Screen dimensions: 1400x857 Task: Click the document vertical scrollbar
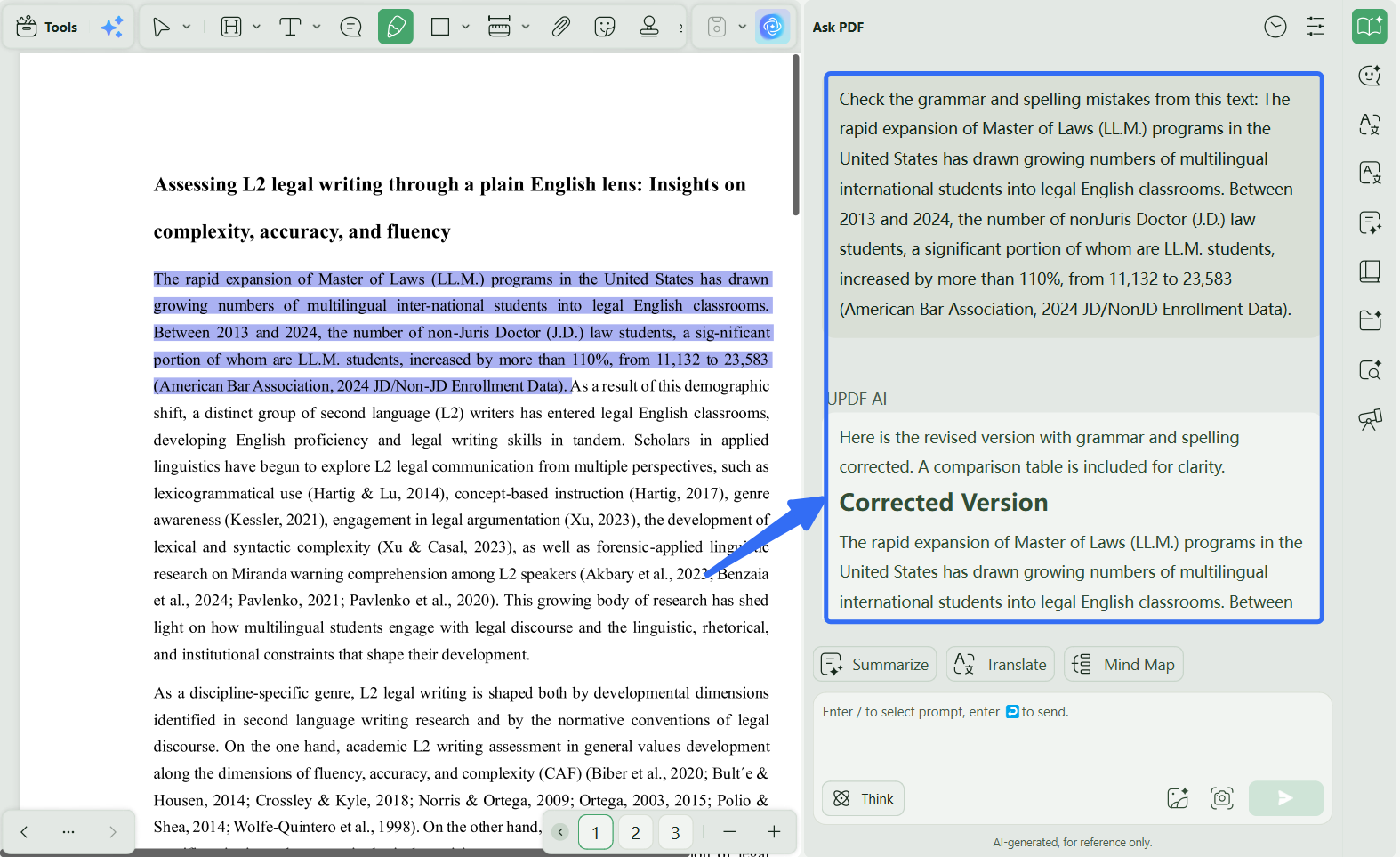[796, 135]
